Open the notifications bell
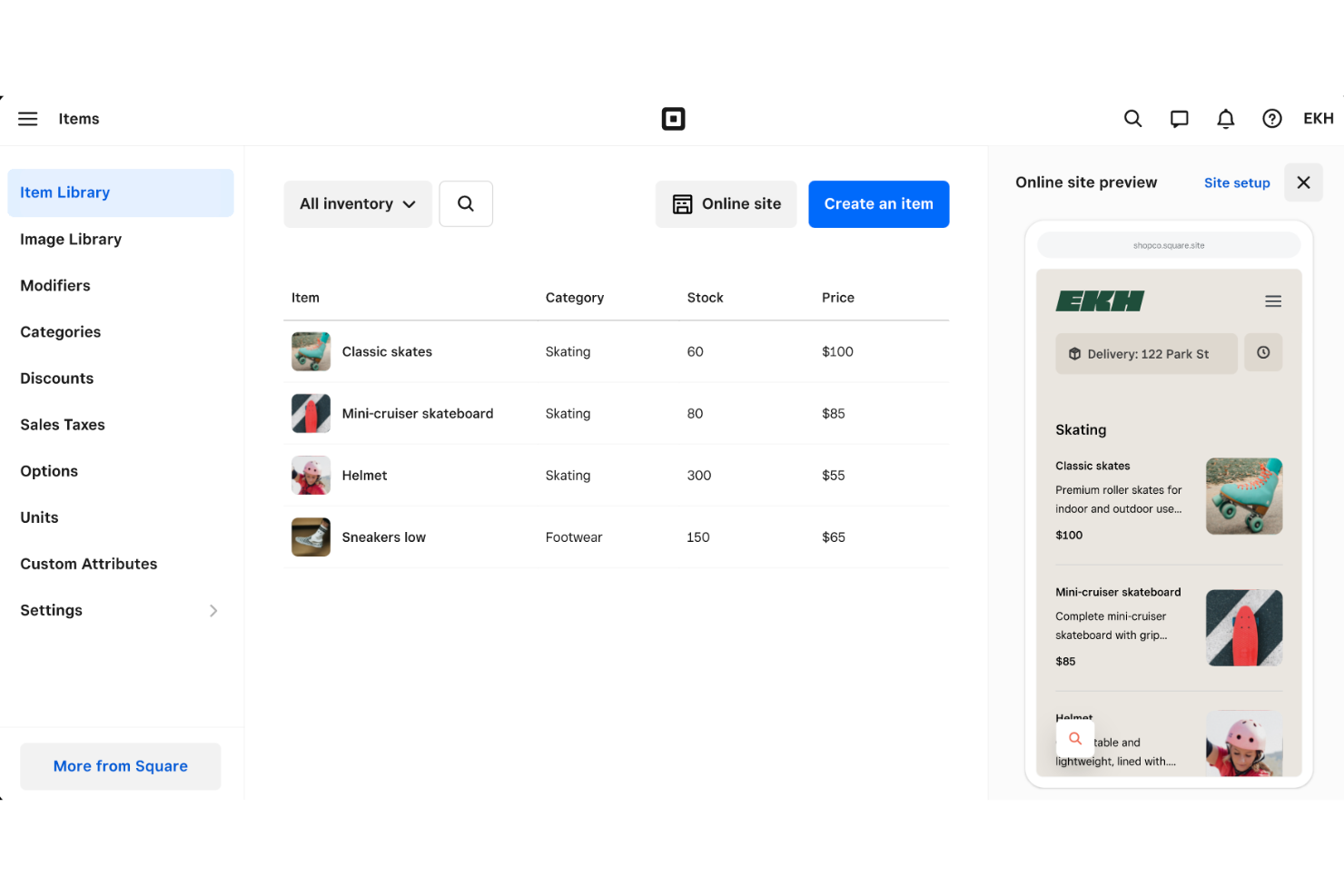Viewport: 1344px width, 896px height. (1225, 118)
